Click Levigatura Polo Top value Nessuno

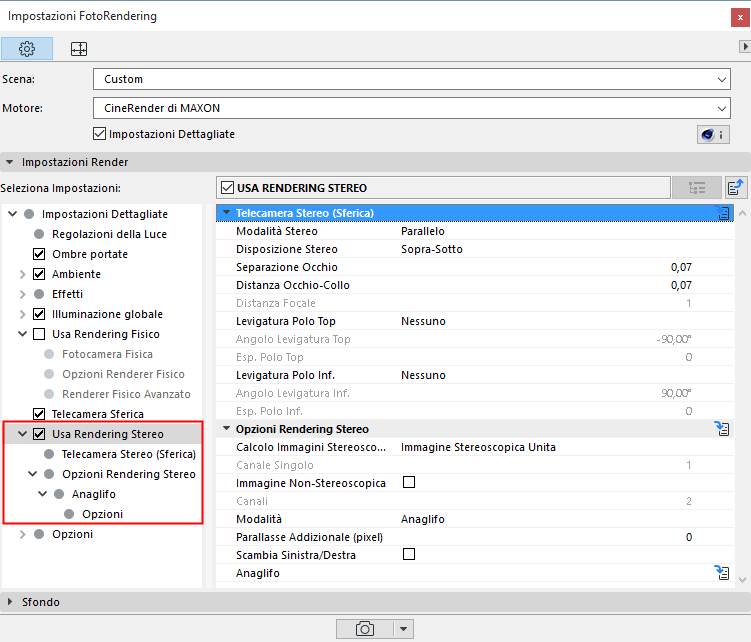pos(423,321)
